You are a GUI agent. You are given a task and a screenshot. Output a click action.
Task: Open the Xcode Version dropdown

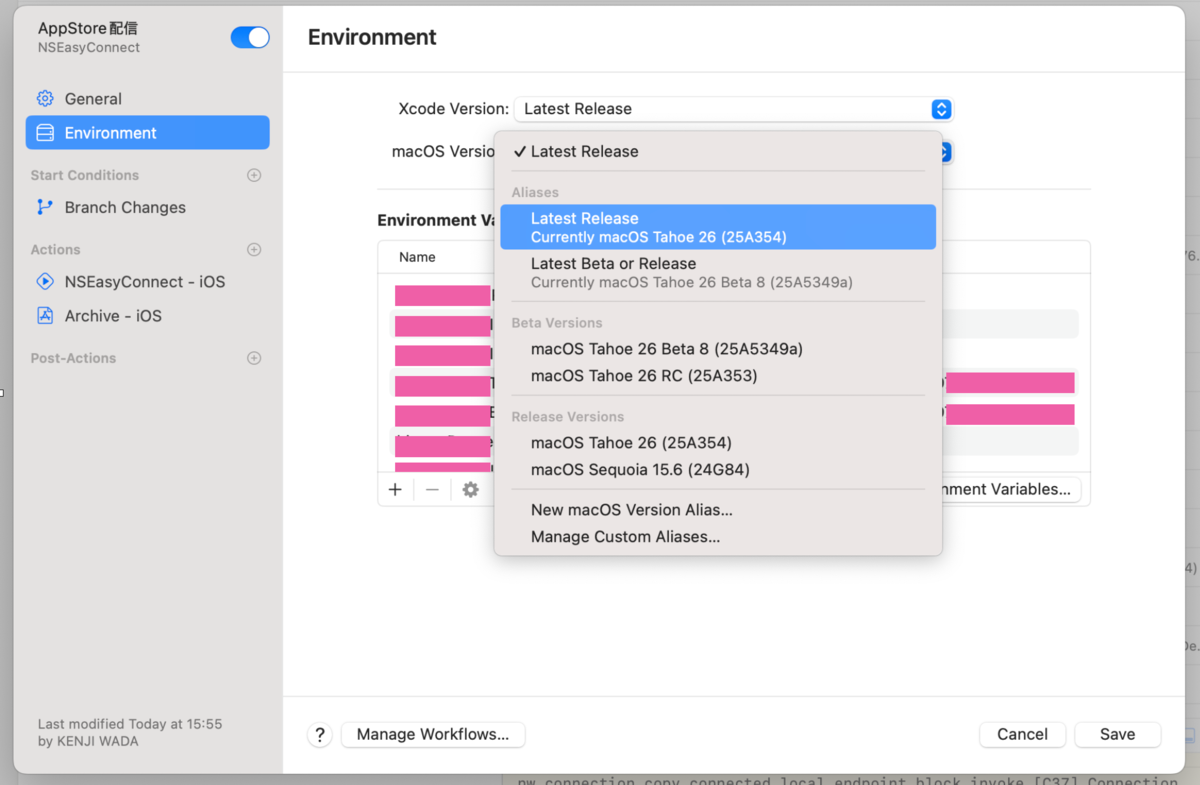point(733,109)
